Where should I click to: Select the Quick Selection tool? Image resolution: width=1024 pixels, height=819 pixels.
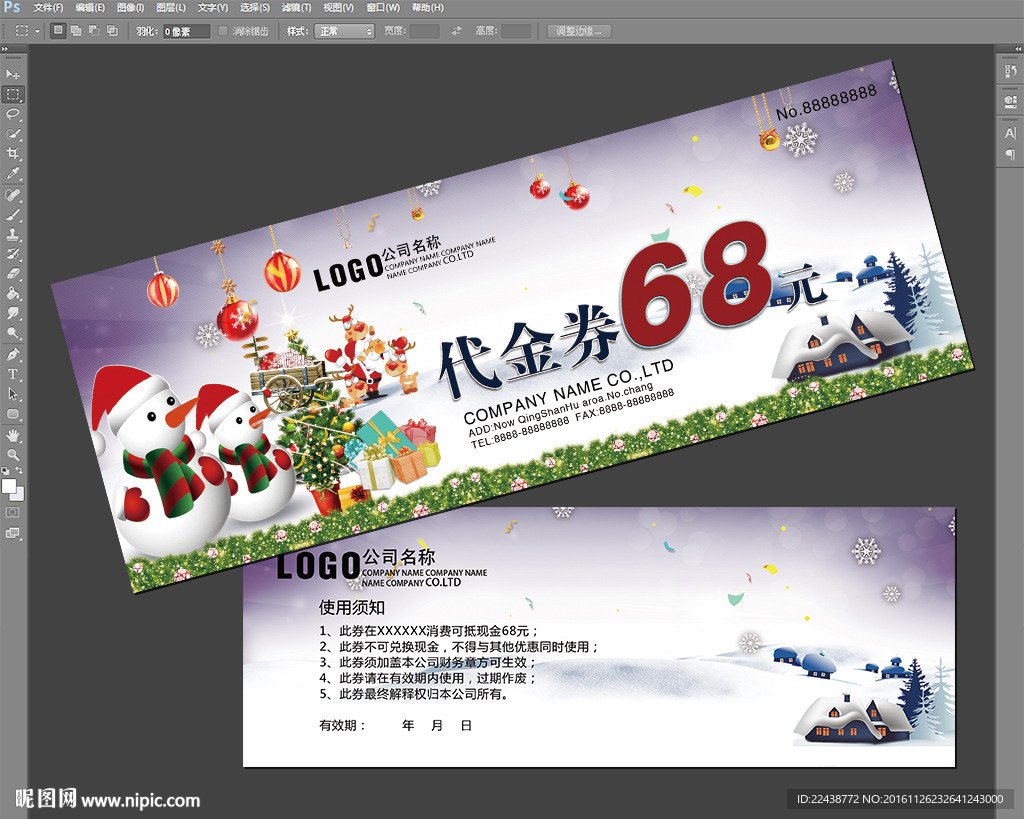click(13, 134)
